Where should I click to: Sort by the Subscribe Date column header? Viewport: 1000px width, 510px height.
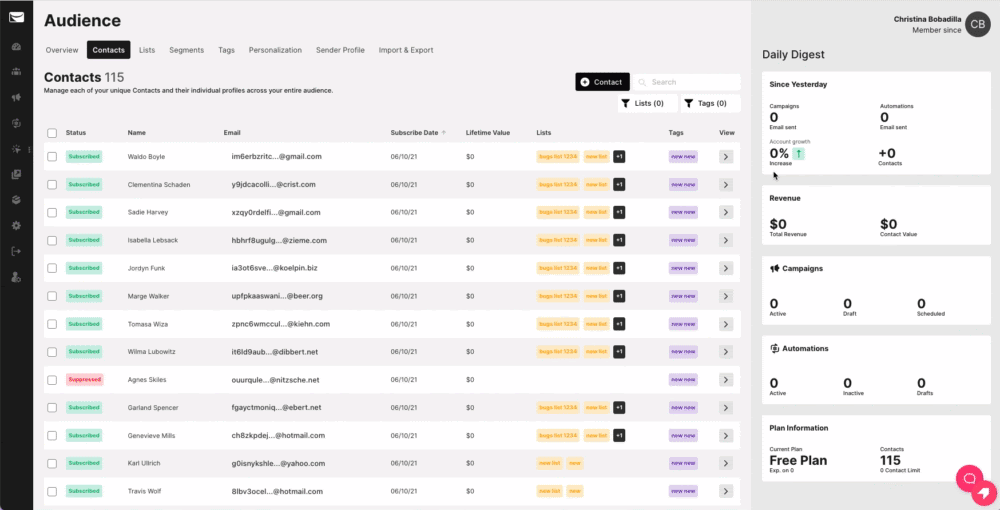click(x=414, y=132)
